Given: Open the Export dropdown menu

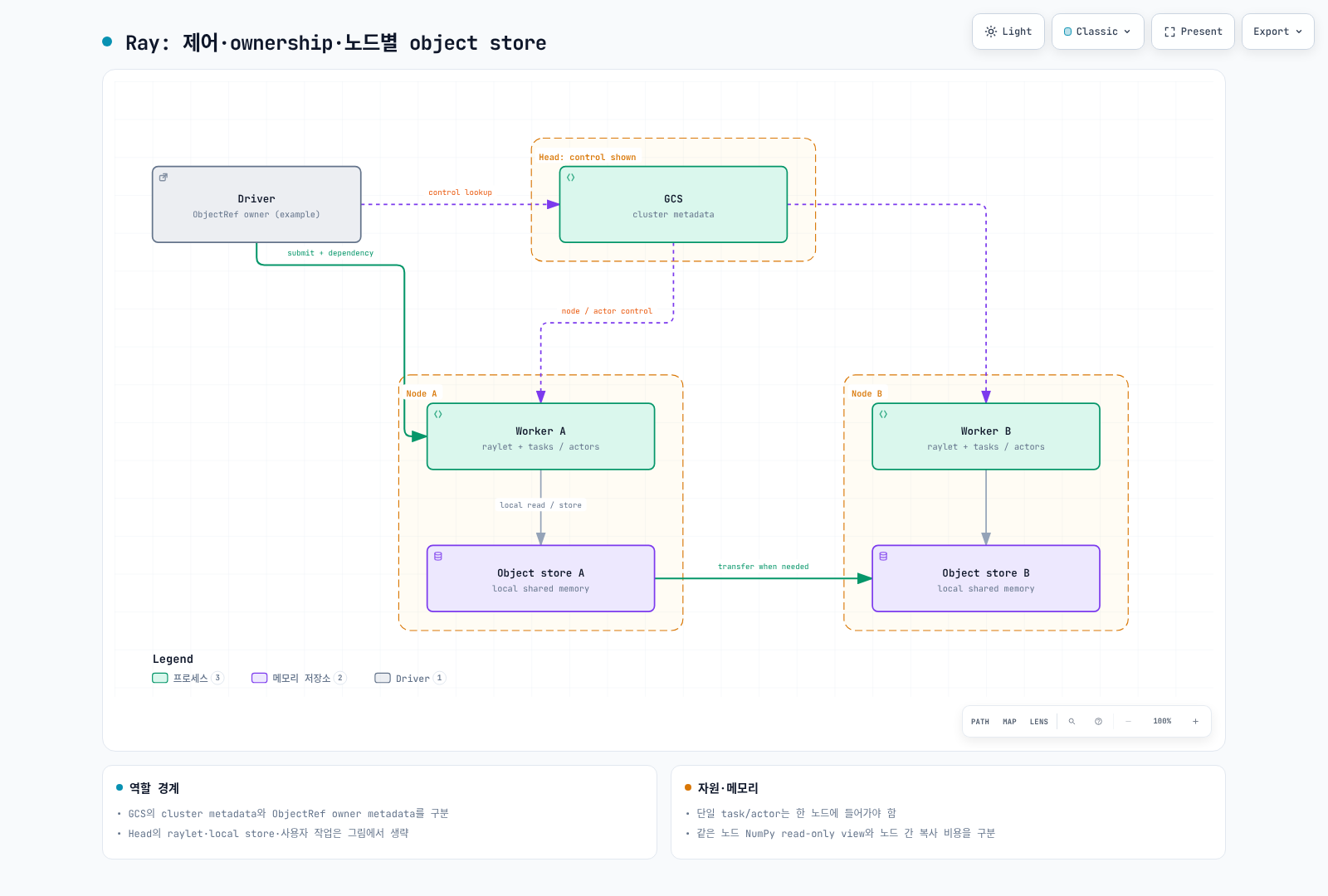Looking at the screenshot, I should tap(1278, 32).
